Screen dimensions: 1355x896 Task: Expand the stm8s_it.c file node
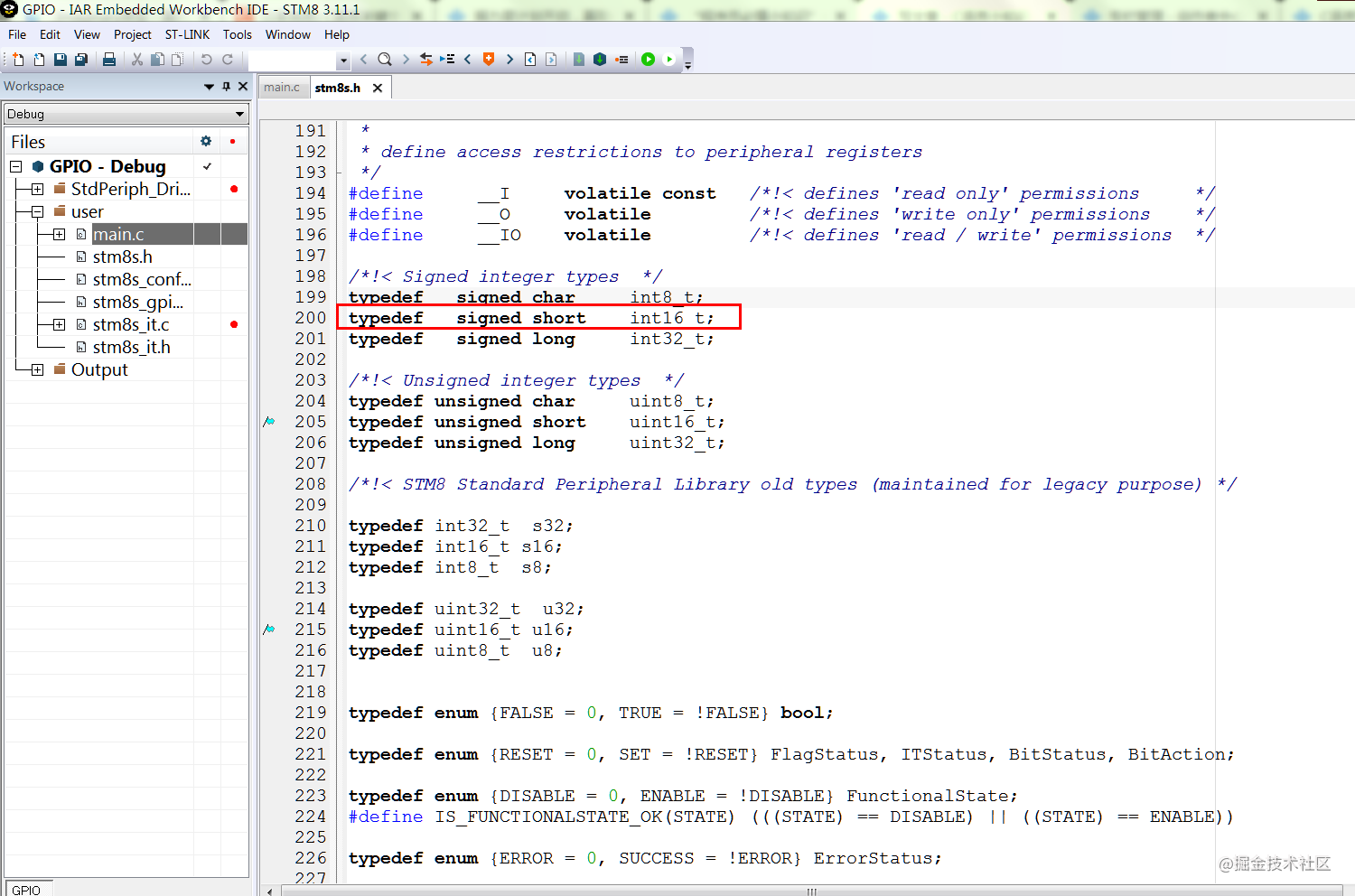click(x=59, y=324)
